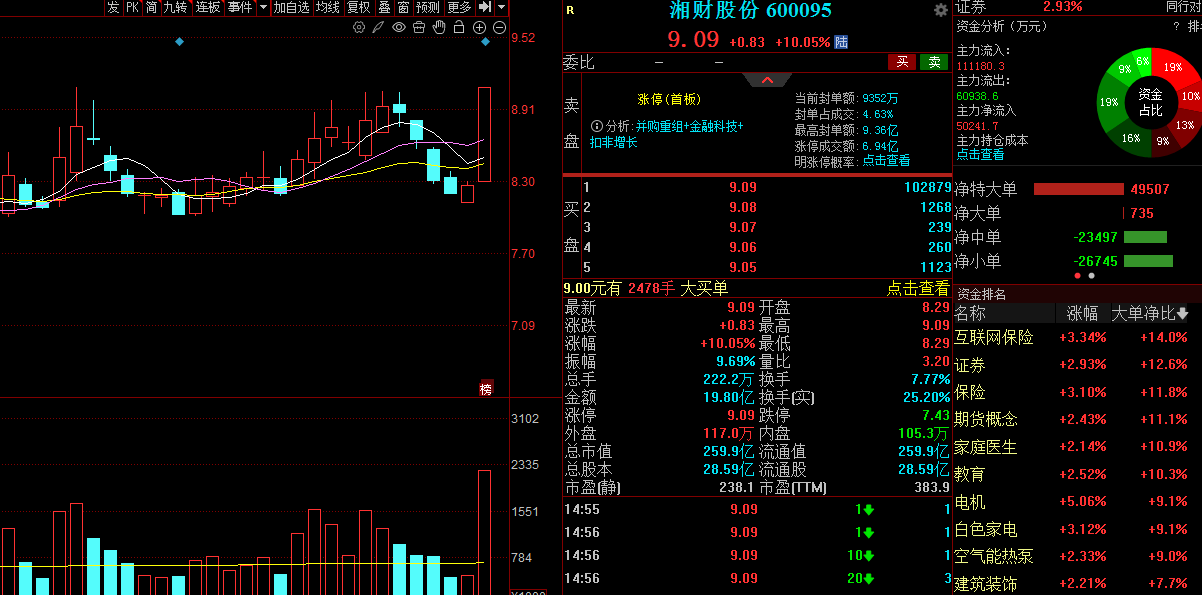This screenshot has width=1202, height=595.
Task: Expand the rightmost toolbar dropdown arrow
Action: (501, 7)
